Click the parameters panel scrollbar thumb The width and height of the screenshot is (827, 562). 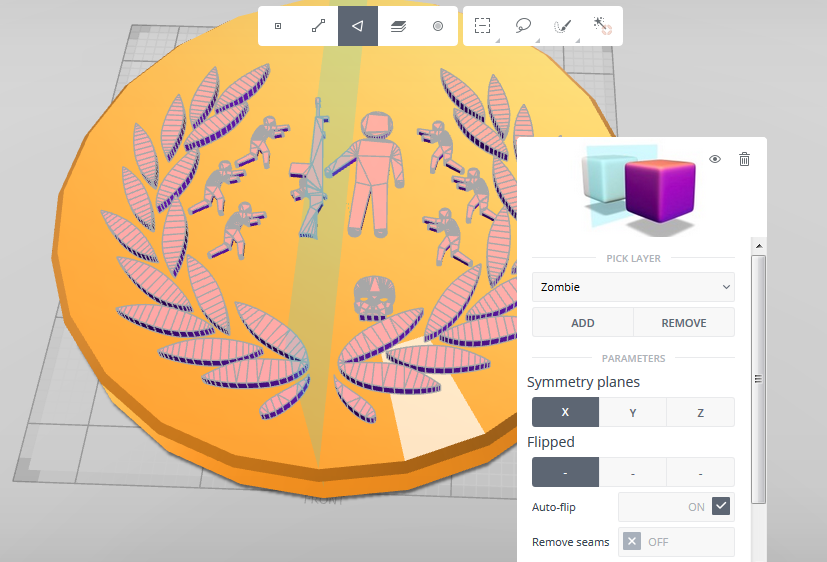[759, 380]
